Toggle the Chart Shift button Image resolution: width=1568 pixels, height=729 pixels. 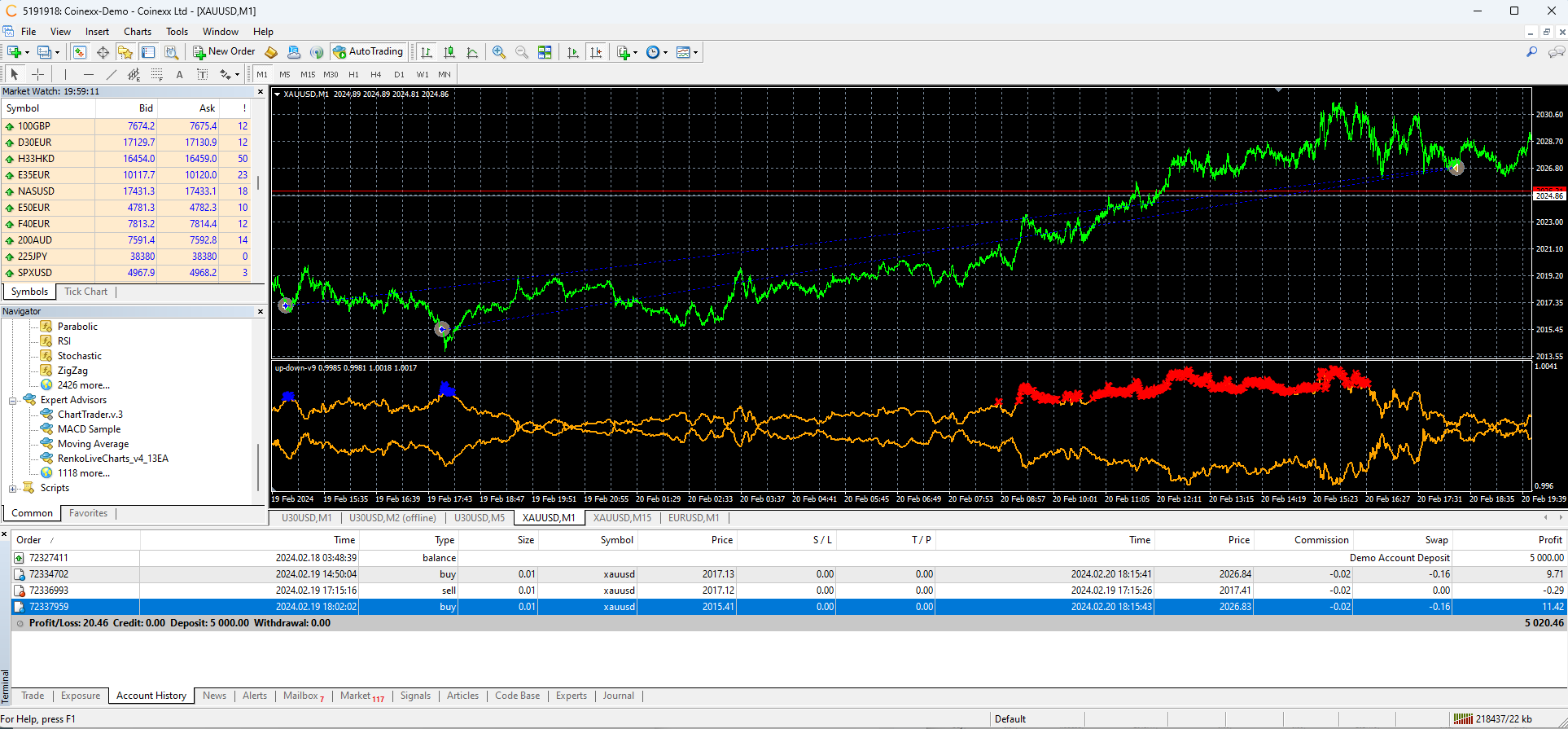[x=597, y=52]
